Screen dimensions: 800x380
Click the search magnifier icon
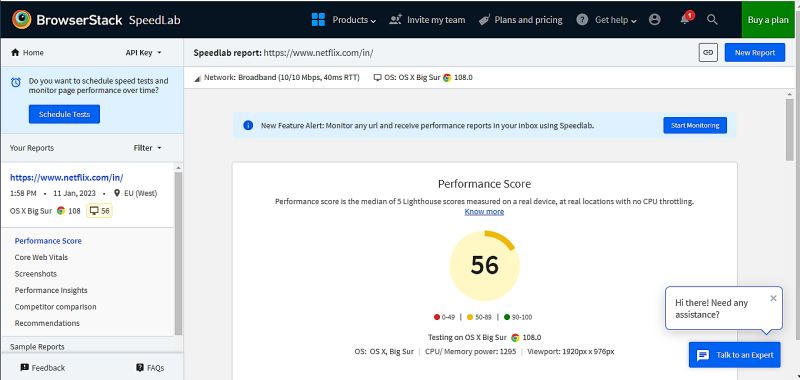(712, 19)
